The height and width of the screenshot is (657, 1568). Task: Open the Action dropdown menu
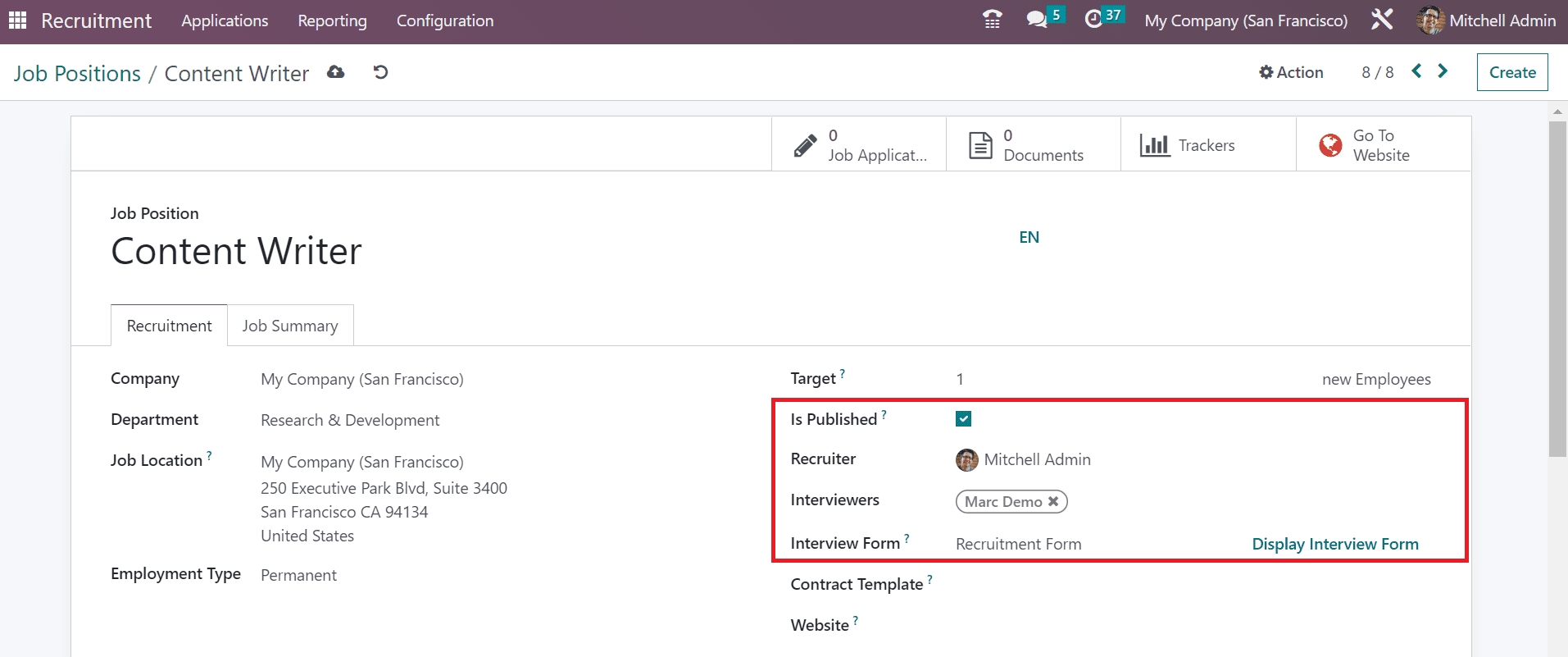click(x=1291, y=72)
